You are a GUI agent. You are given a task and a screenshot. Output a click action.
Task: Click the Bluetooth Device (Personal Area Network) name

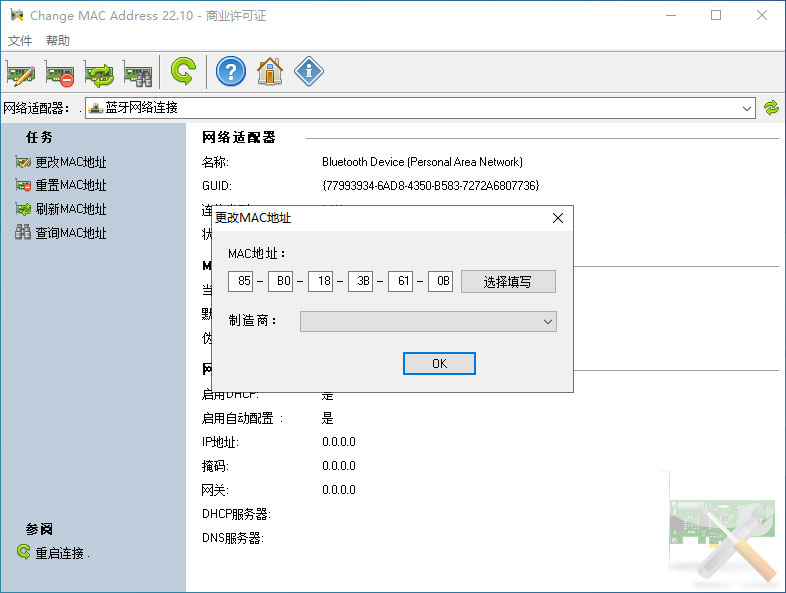coord(422,162)
